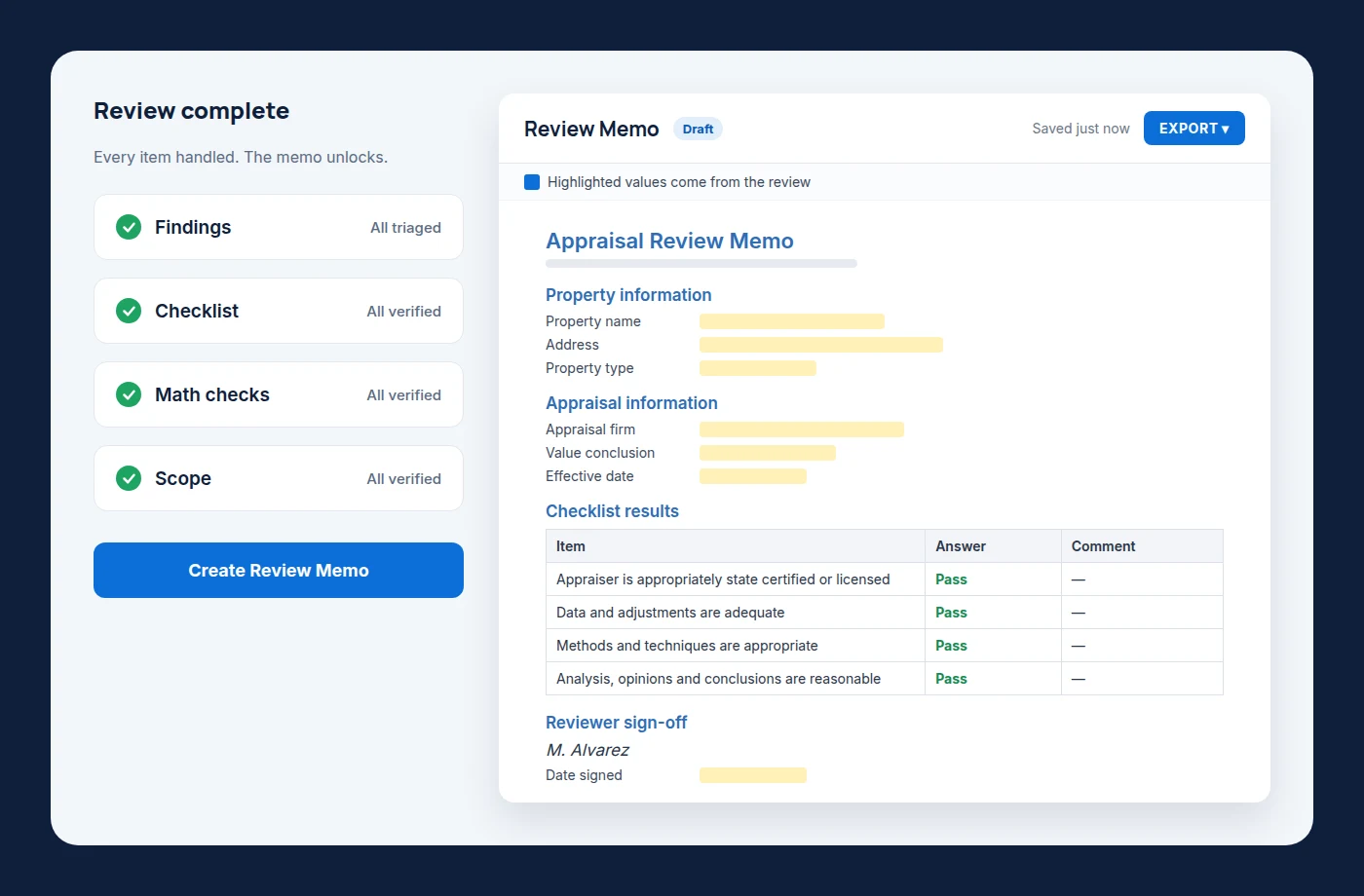Open the Export dropdown
The image size is (1364, 896).
click(1194, 129)
